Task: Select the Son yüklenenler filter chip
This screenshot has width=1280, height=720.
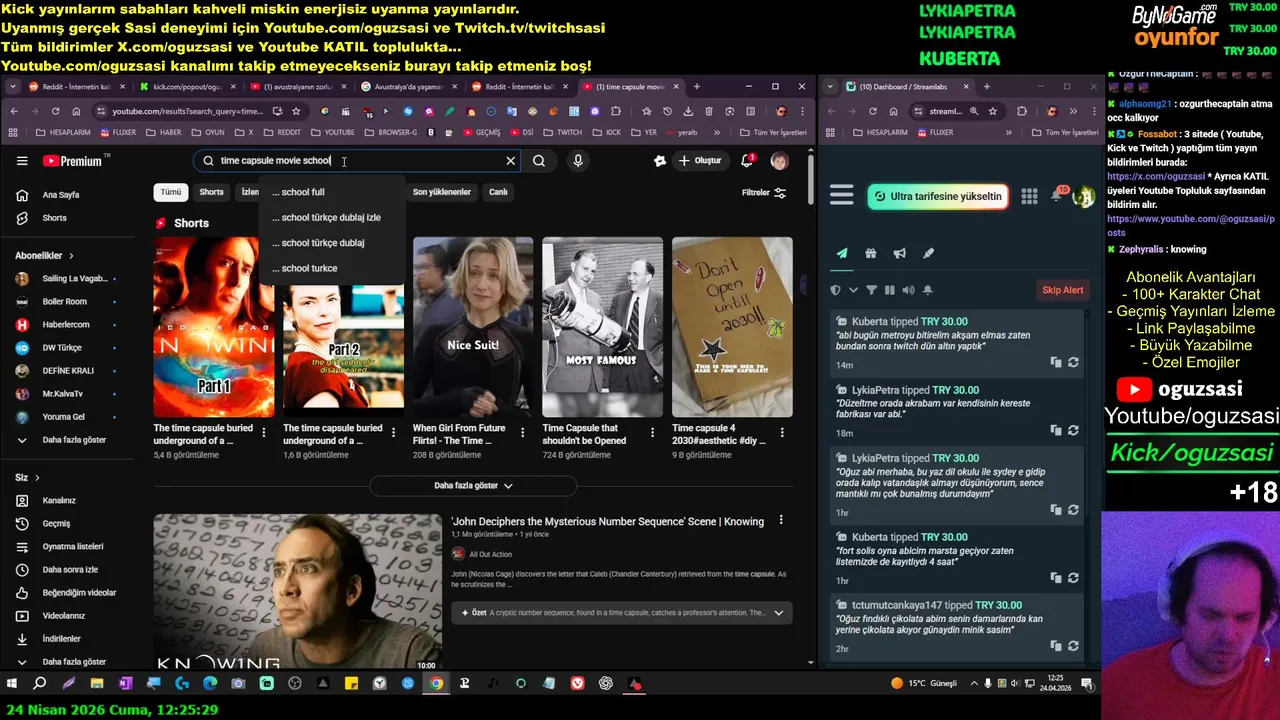Action: click(x=442, y=192)
